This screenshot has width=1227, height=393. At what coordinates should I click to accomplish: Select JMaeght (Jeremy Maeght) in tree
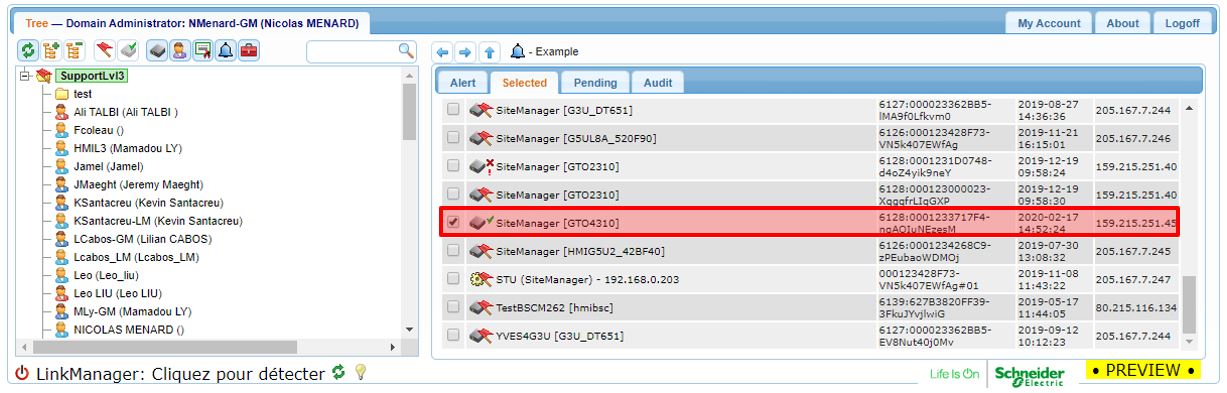(138, 185)
